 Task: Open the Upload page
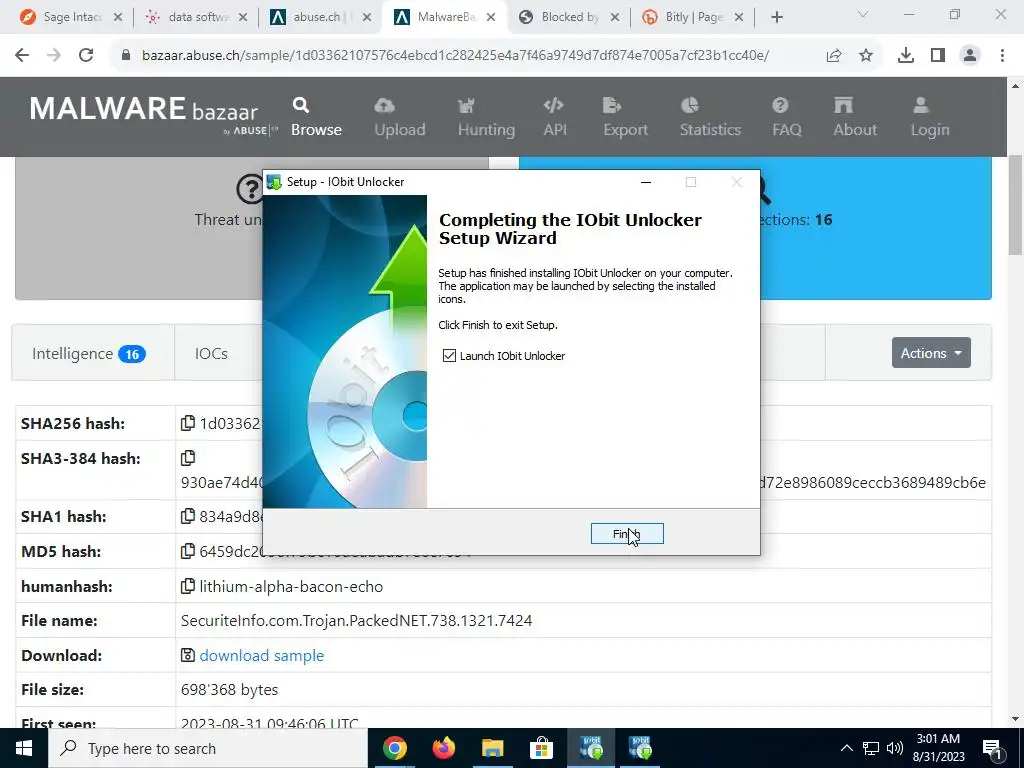click(400, 118)
